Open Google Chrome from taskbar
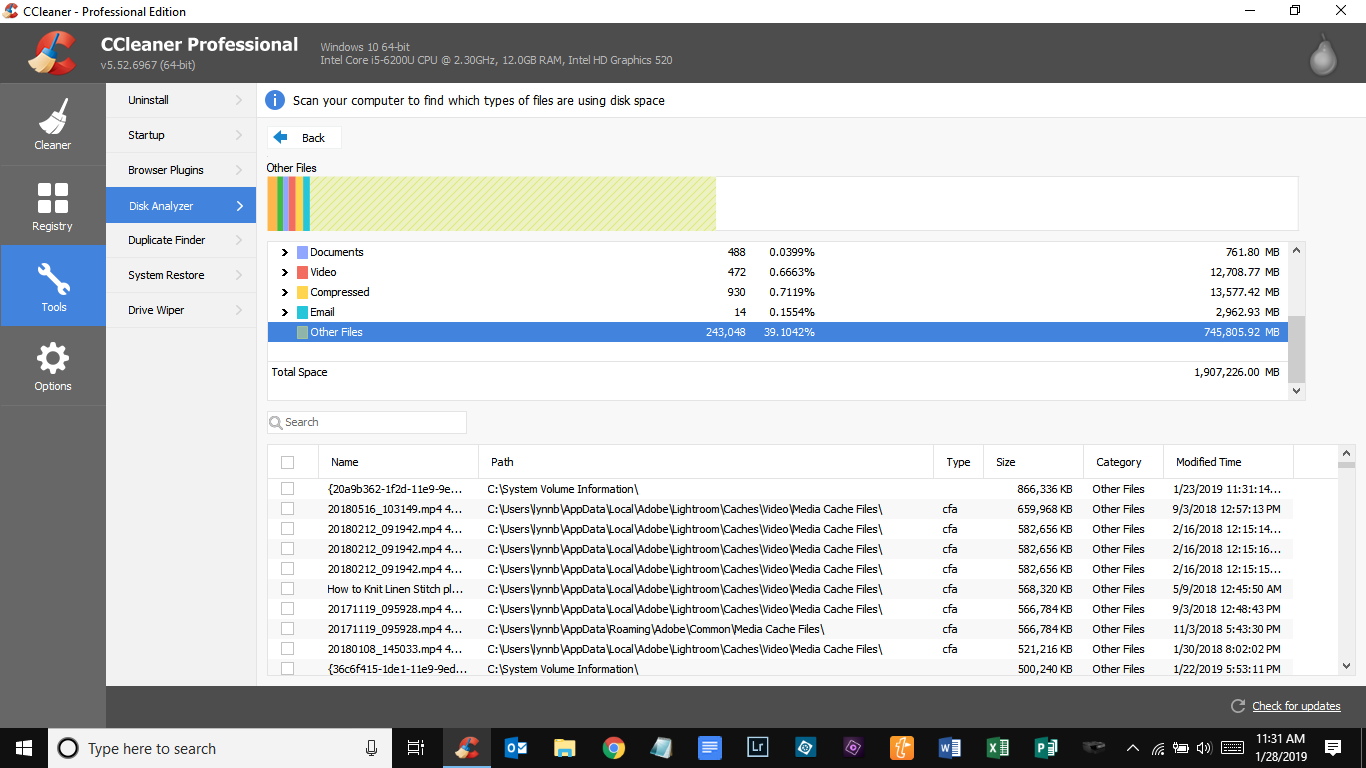 point(614,748)
